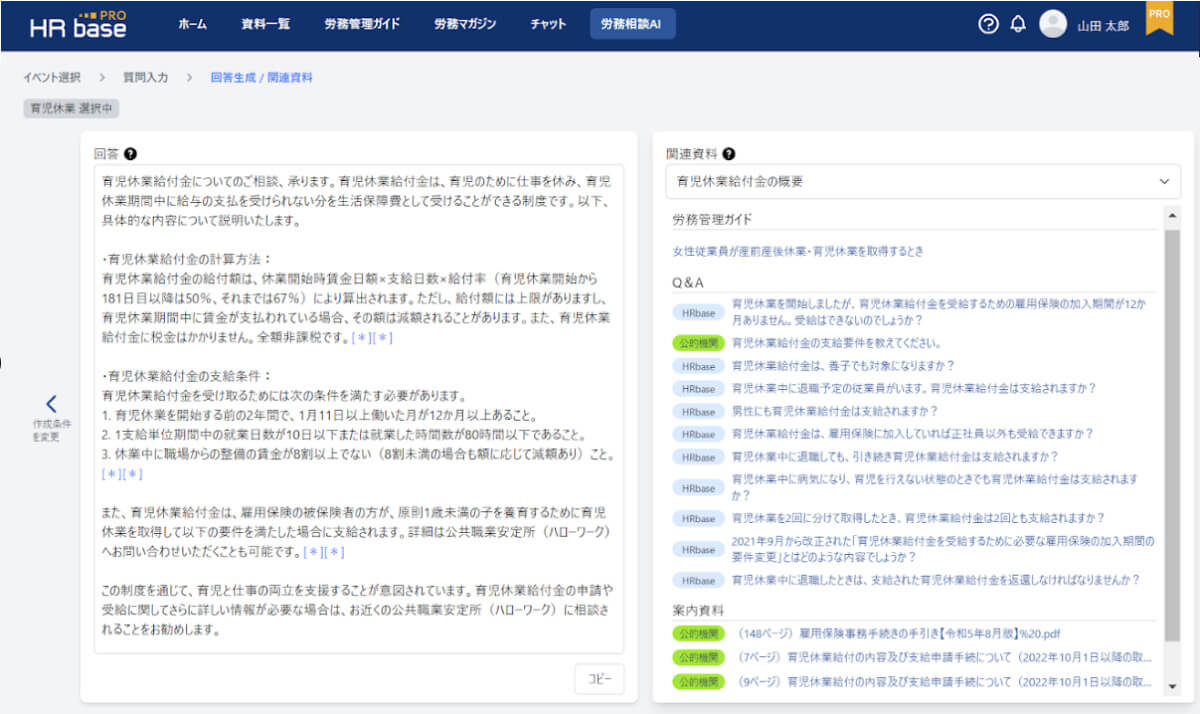This screenshot has height=714, width=1200.
Task: Go to 労務管理ガイド in top navigation
Action: coord(362,25)
